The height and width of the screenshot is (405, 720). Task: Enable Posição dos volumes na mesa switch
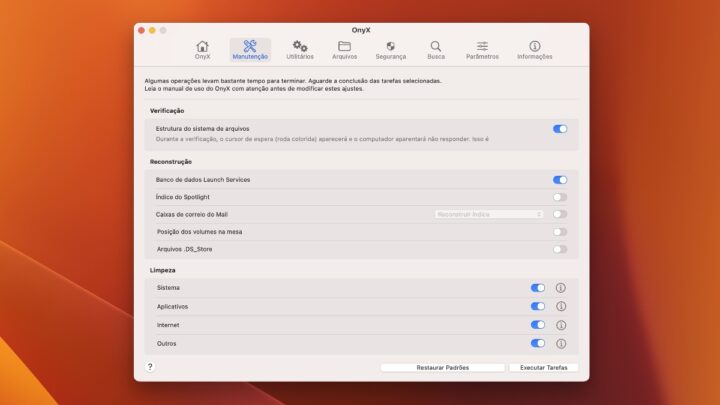560,232
